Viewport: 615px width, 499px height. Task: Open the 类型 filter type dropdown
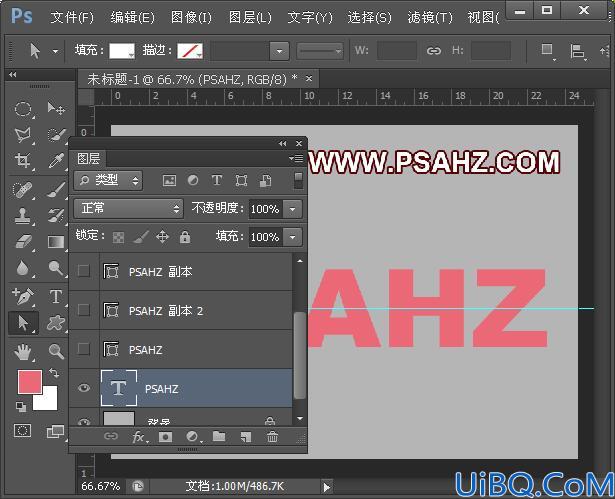pyautogui.click(x=108, y=180)
